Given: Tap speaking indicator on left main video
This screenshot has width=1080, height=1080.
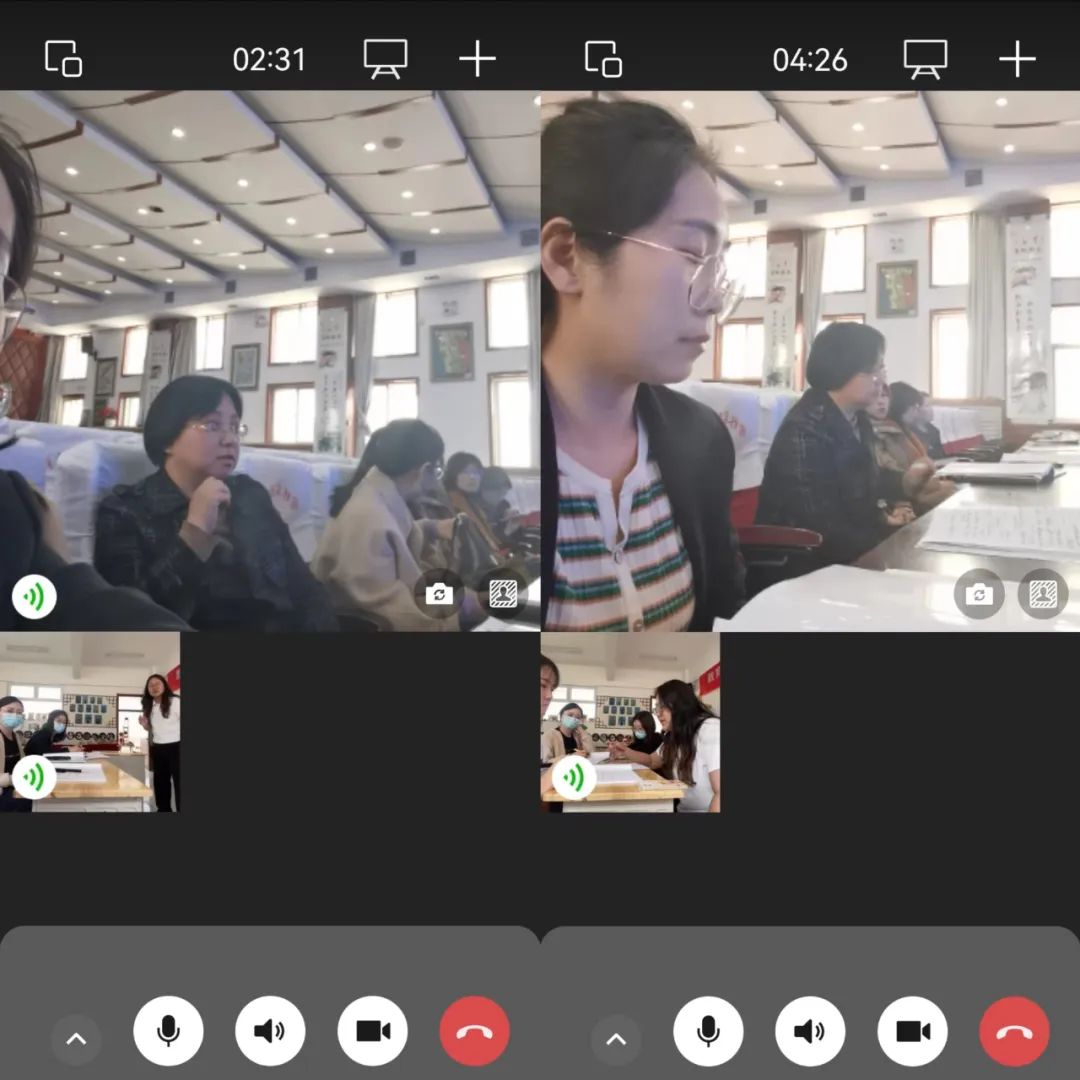Looking at the screenshot, I should point(34,596).
